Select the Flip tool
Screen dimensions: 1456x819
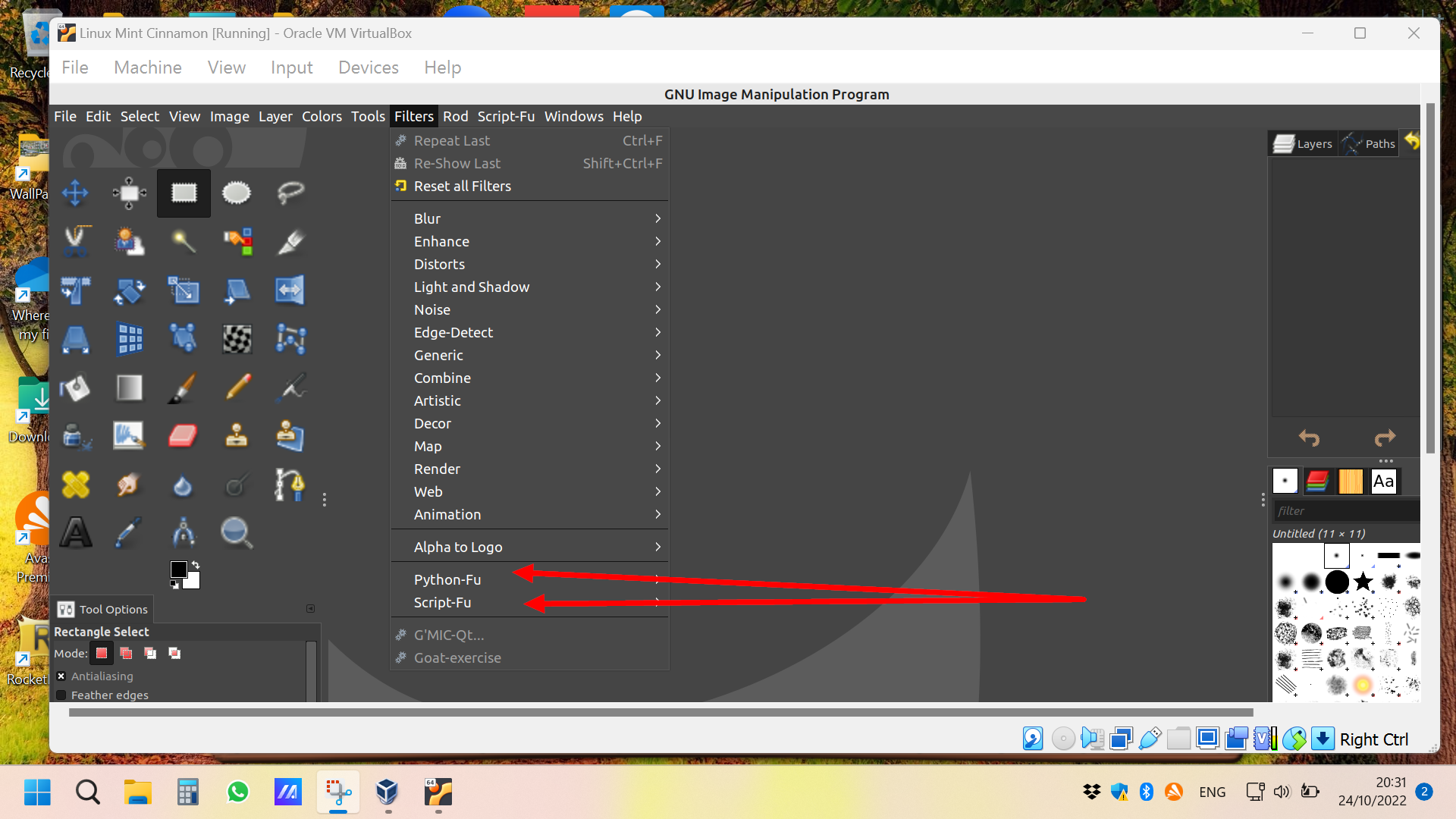(x=290, y=291)
